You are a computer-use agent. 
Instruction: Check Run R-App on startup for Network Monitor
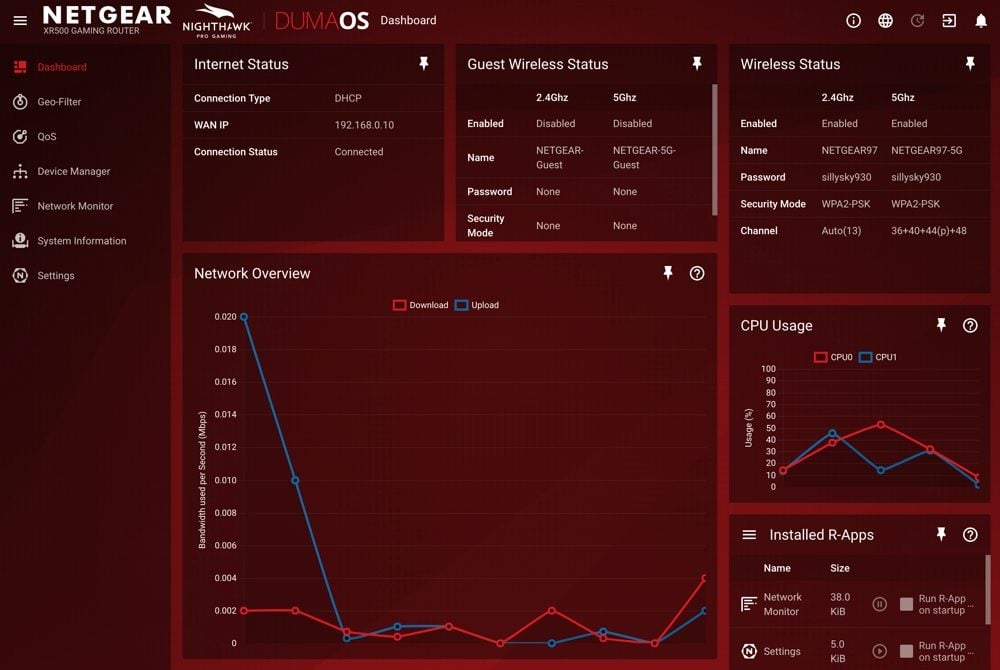[906, 604]
